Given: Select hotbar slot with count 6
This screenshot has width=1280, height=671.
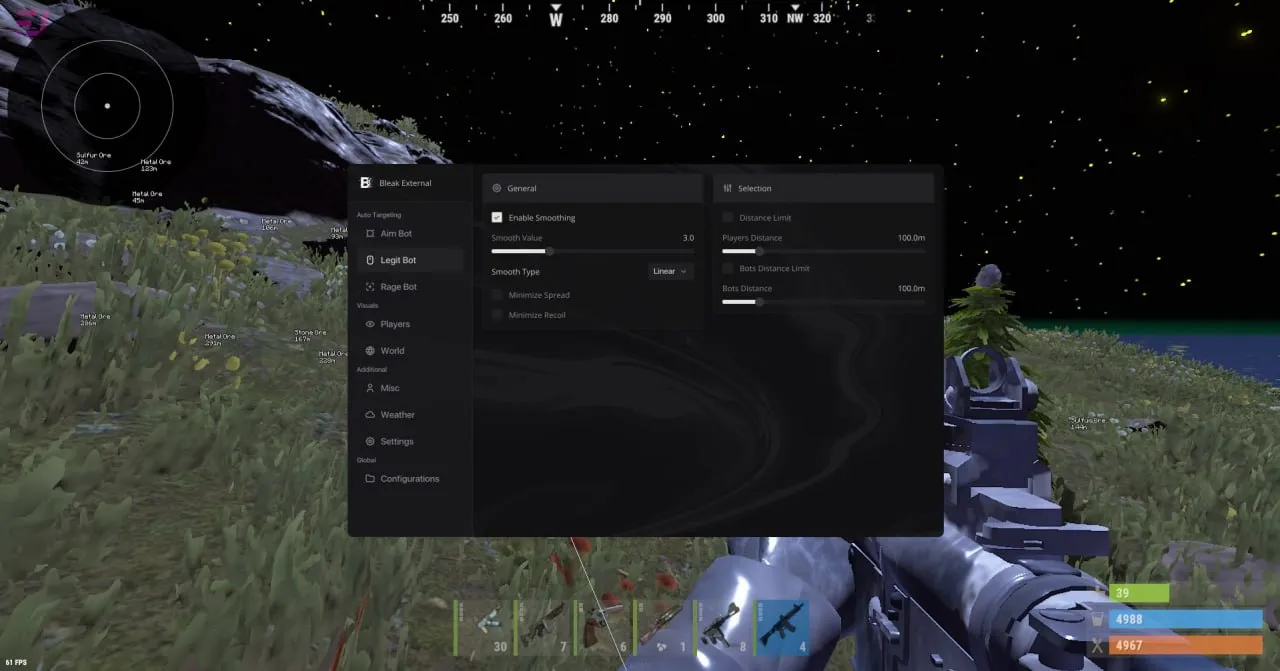Looking at the screenshot, I should (602, 627).
